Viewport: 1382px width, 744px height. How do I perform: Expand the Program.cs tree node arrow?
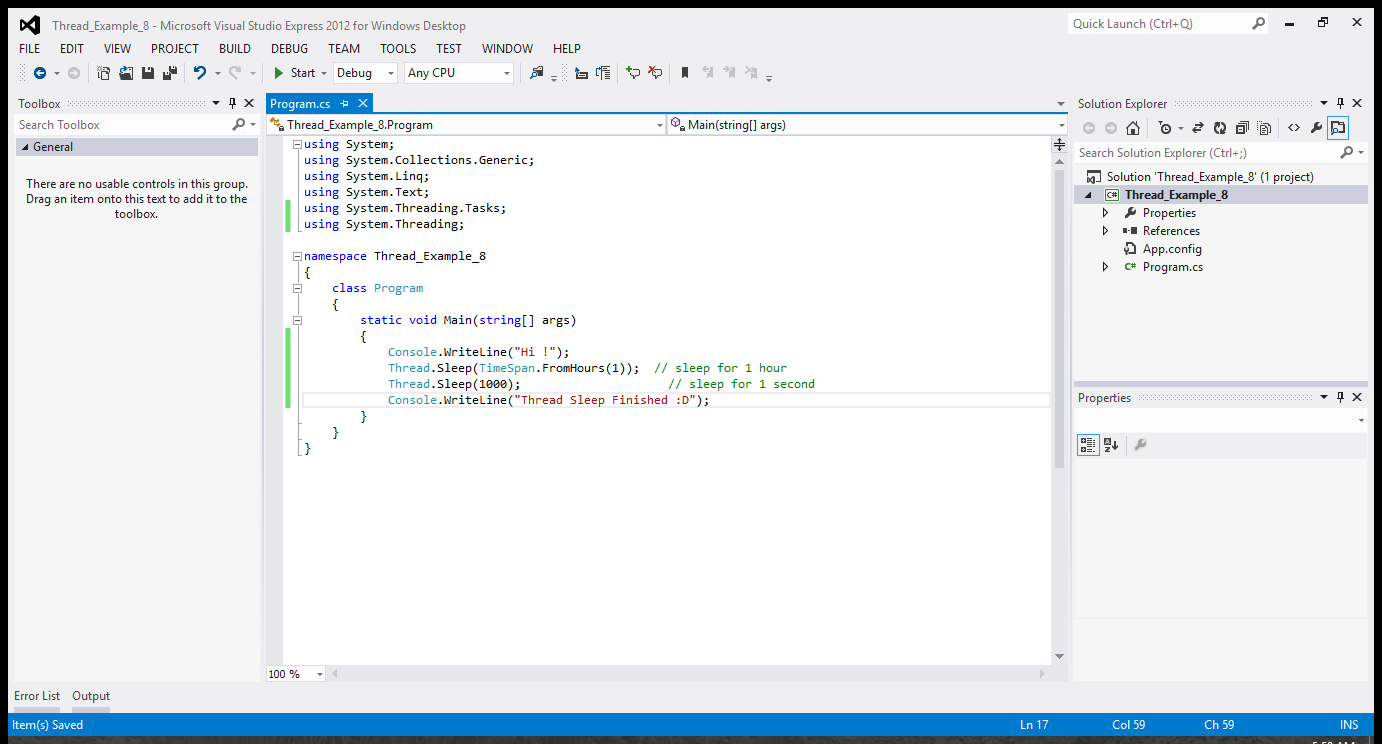tap(1105, 267)
